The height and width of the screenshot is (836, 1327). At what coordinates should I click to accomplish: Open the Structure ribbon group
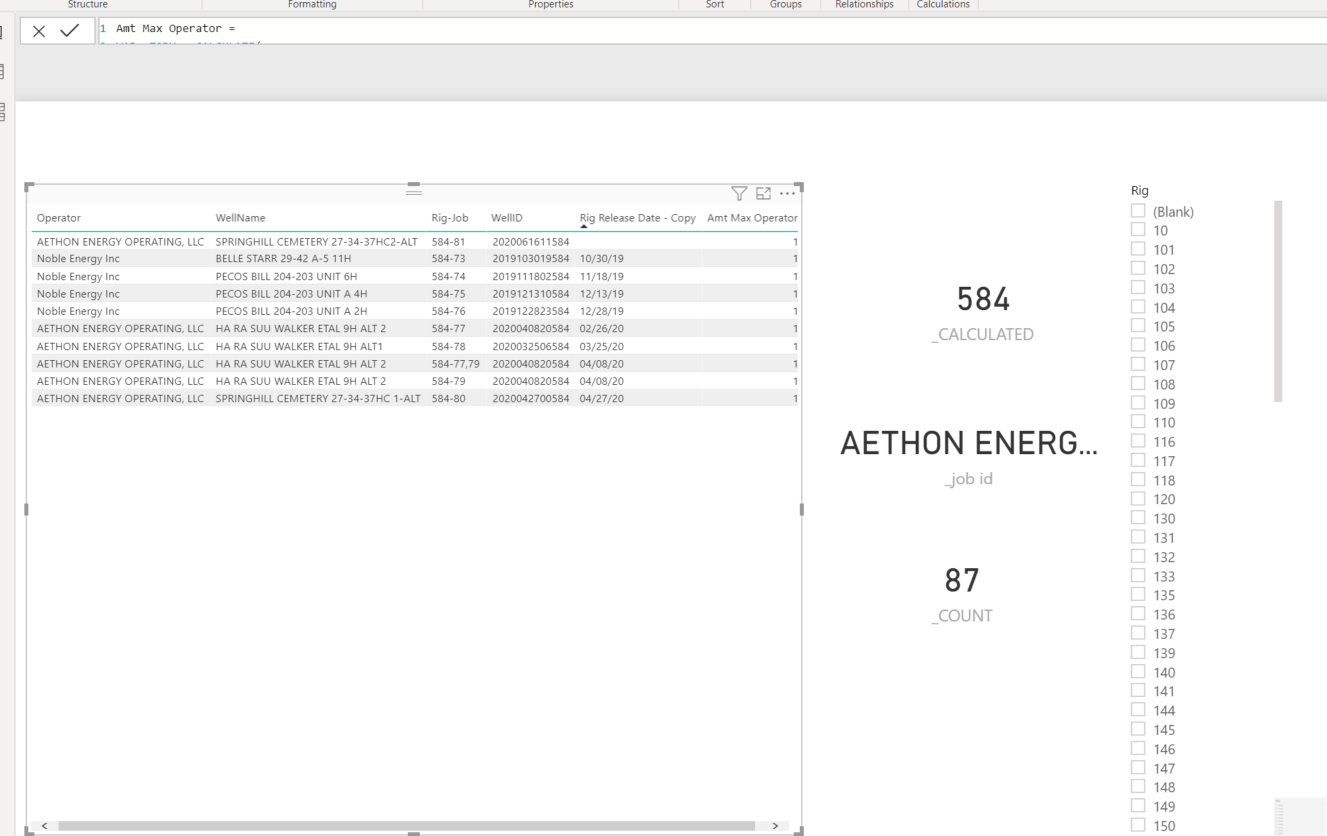[x=88, y=5]
